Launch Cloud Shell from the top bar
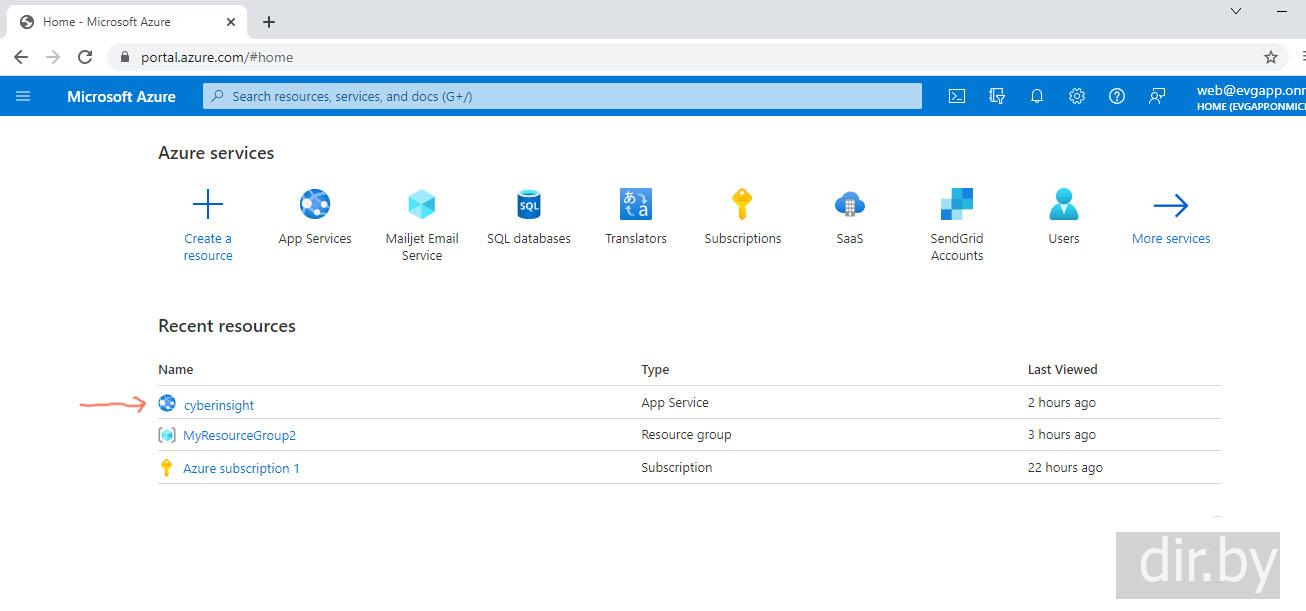 (x=957, y=96)
